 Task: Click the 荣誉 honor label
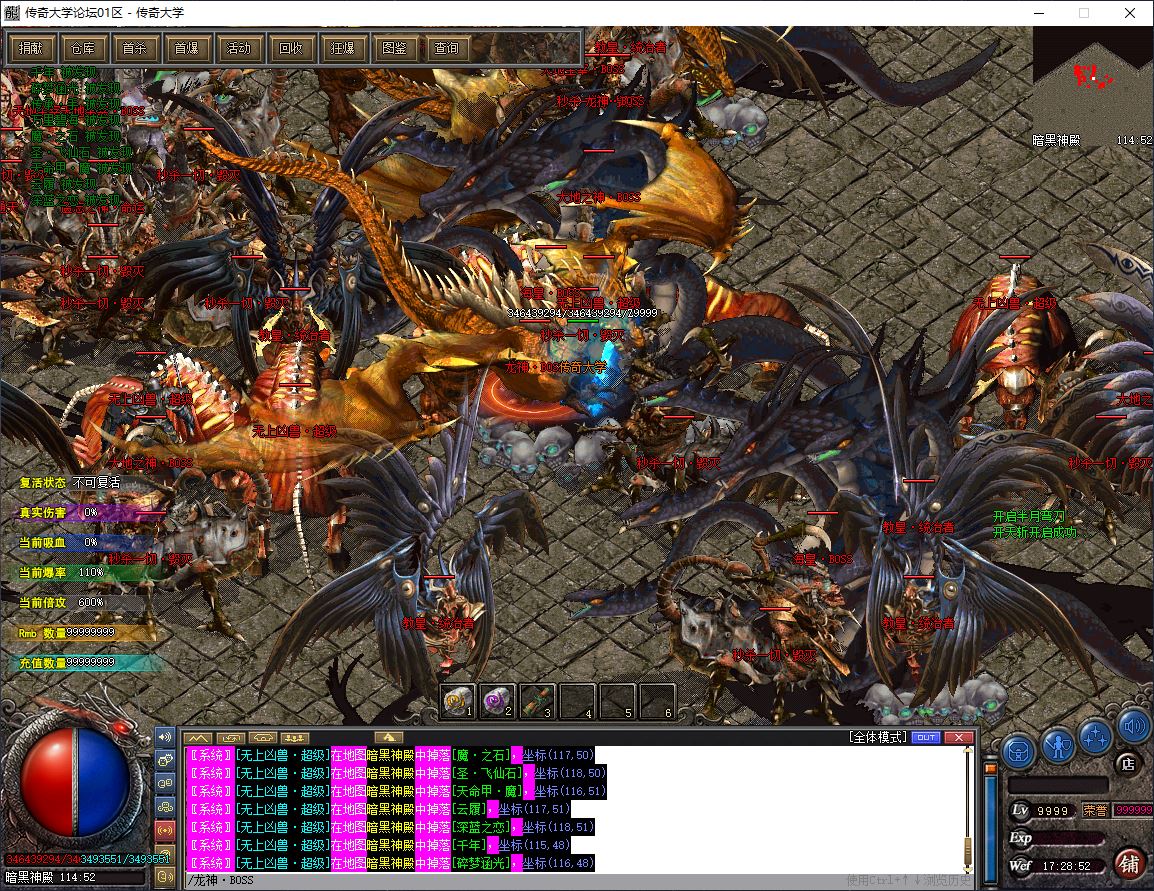click(x=1094, y=811)
